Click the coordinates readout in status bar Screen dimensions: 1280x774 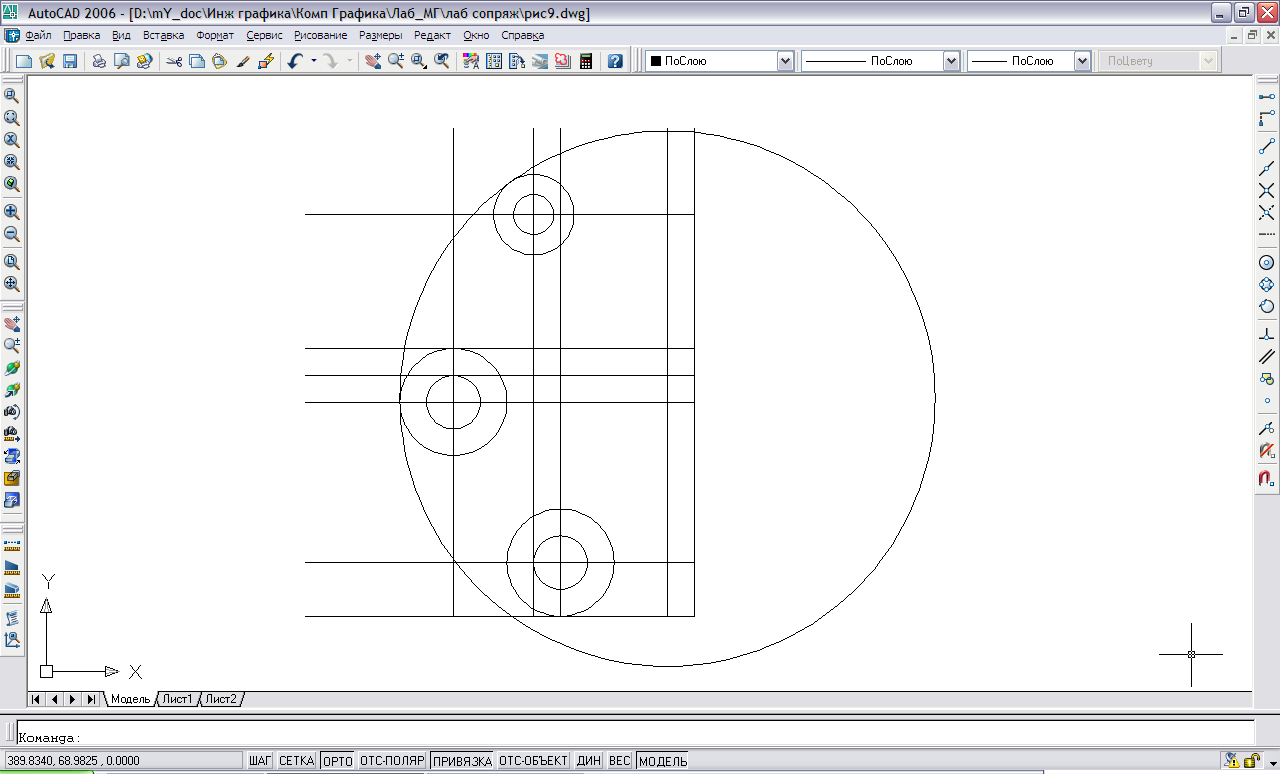(x=122, y=761)
